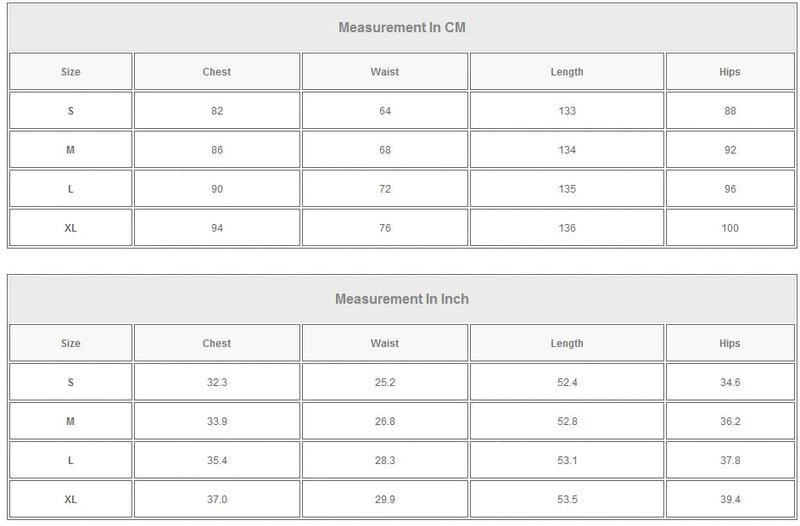
Task: Click the cell showing 26.8
Action: click(x=385, y=421)
